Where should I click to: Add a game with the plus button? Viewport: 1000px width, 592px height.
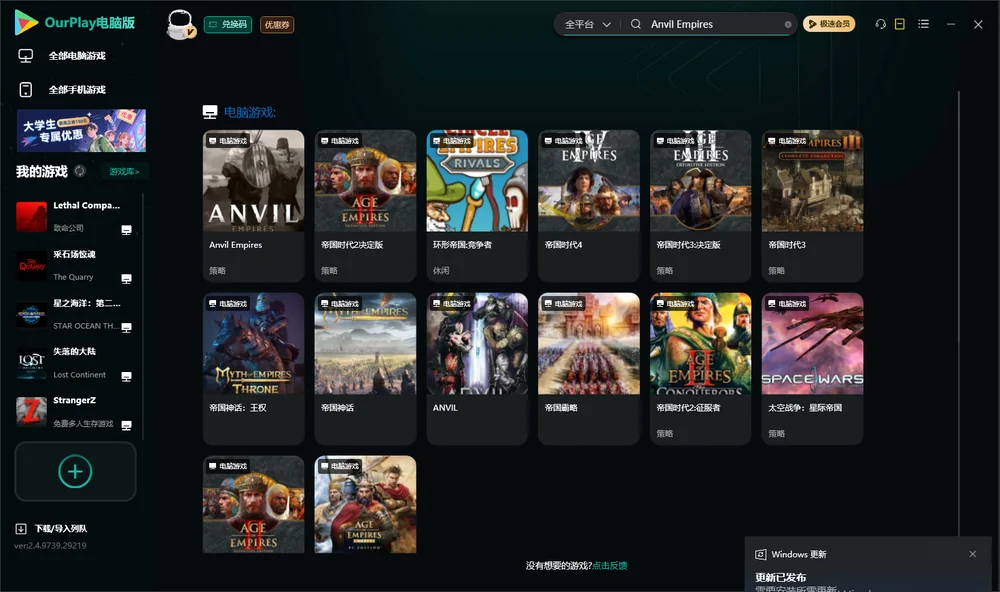click(x=75, y=471)
